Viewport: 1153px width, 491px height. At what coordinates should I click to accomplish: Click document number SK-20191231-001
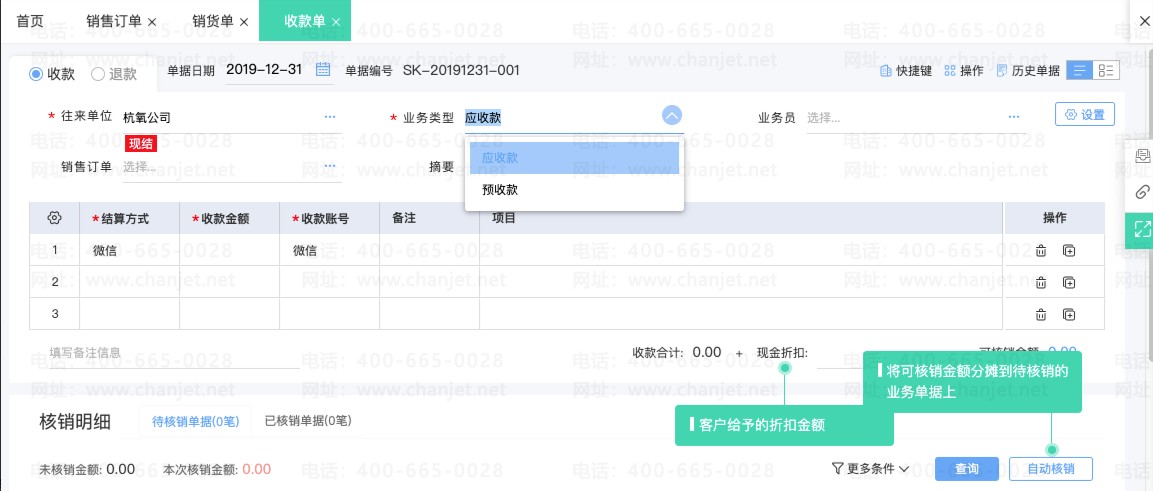[x=461, y=71]
